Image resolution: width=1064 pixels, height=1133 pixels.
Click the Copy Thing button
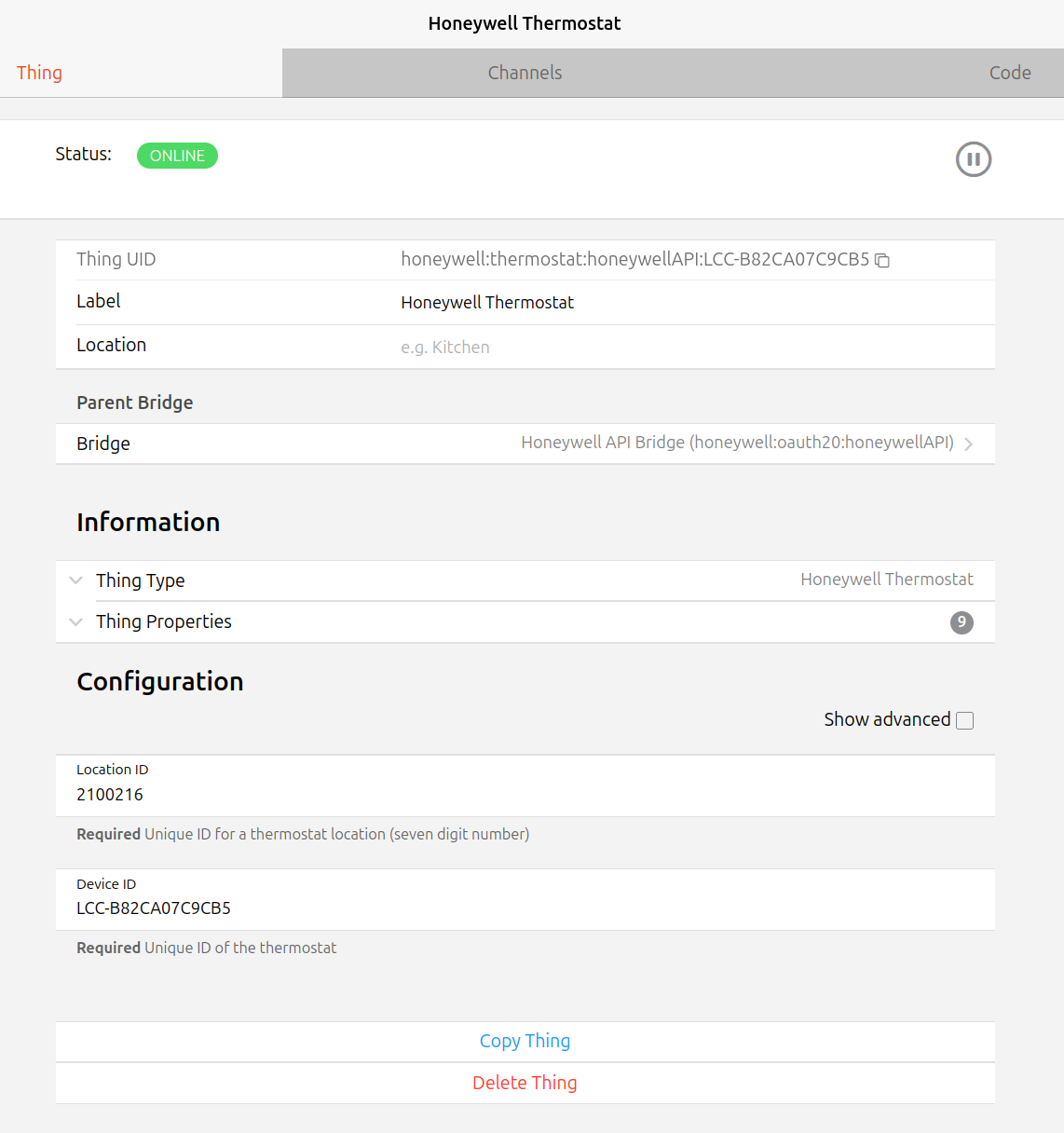point(525,1041)
